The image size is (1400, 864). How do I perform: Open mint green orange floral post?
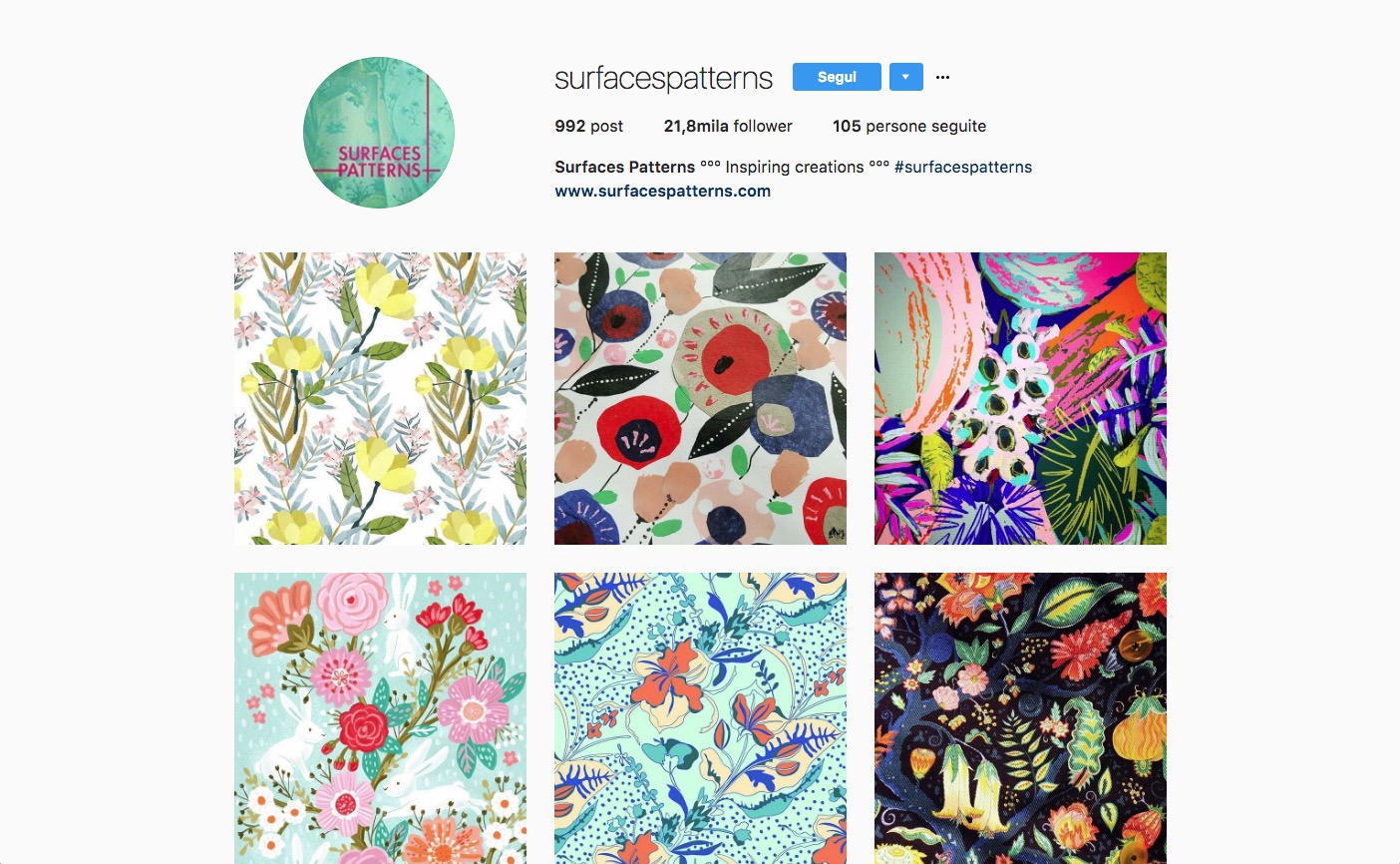pyautogui.click(x=700, y=718)
